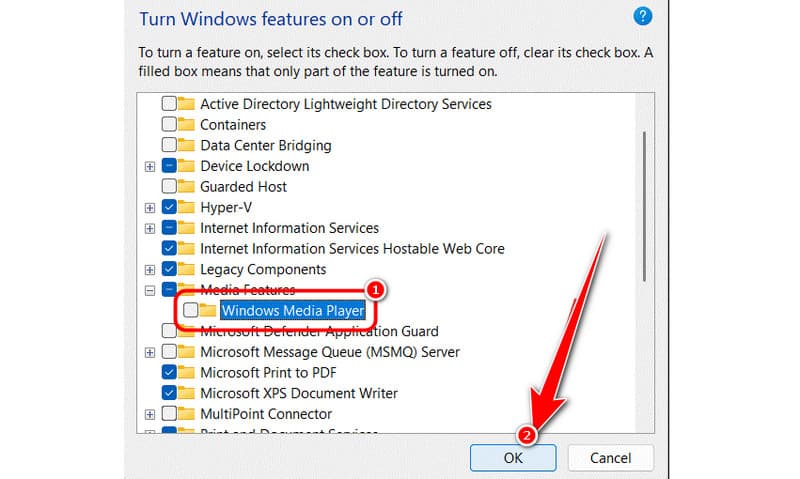Click the help question mark icon
The image size is (800, 479).
click(x=643, y=16)
